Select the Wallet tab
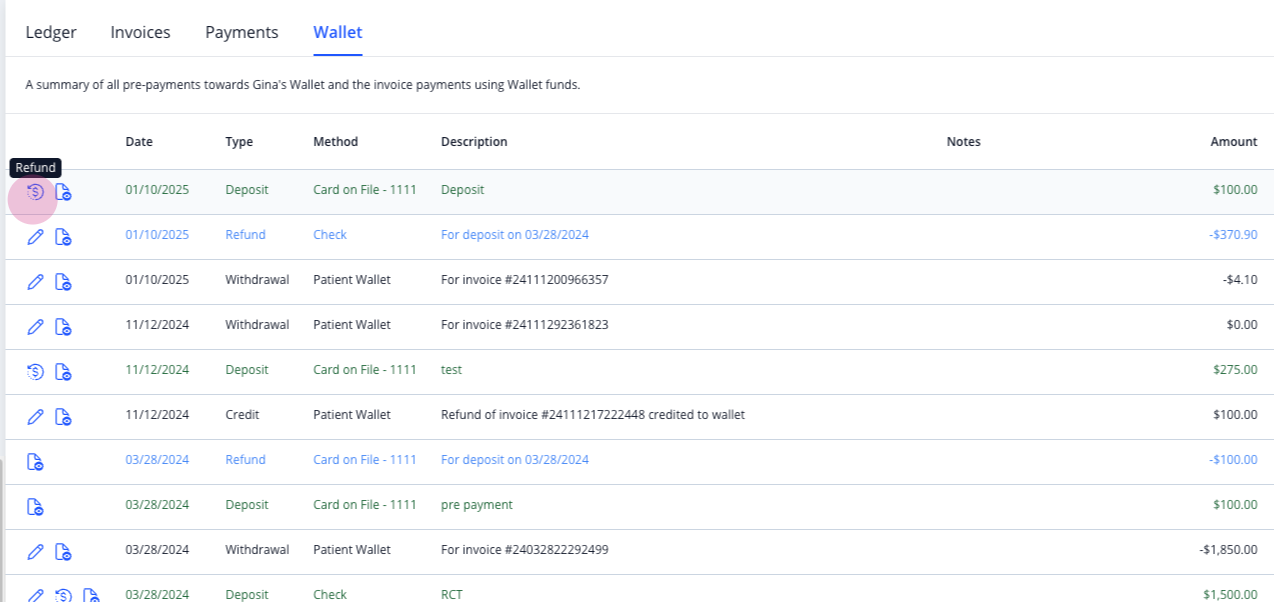The image size is (1274, 602). tap(338, 32)
